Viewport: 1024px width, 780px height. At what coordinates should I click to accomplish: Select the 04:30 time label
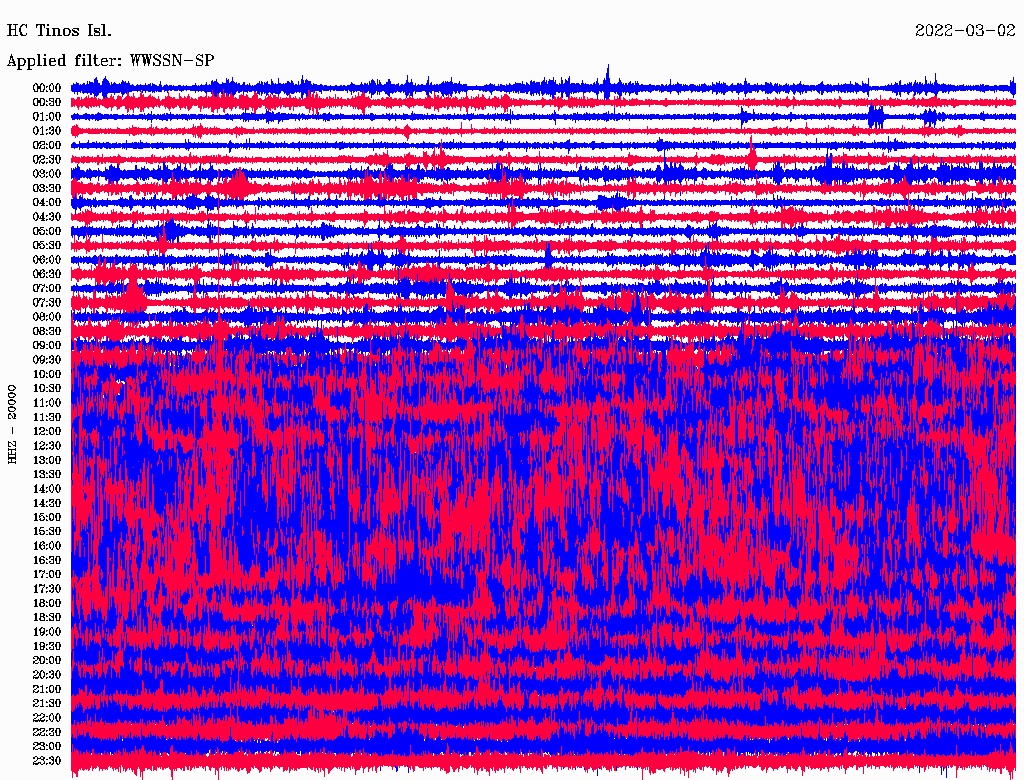pos(47,216)
